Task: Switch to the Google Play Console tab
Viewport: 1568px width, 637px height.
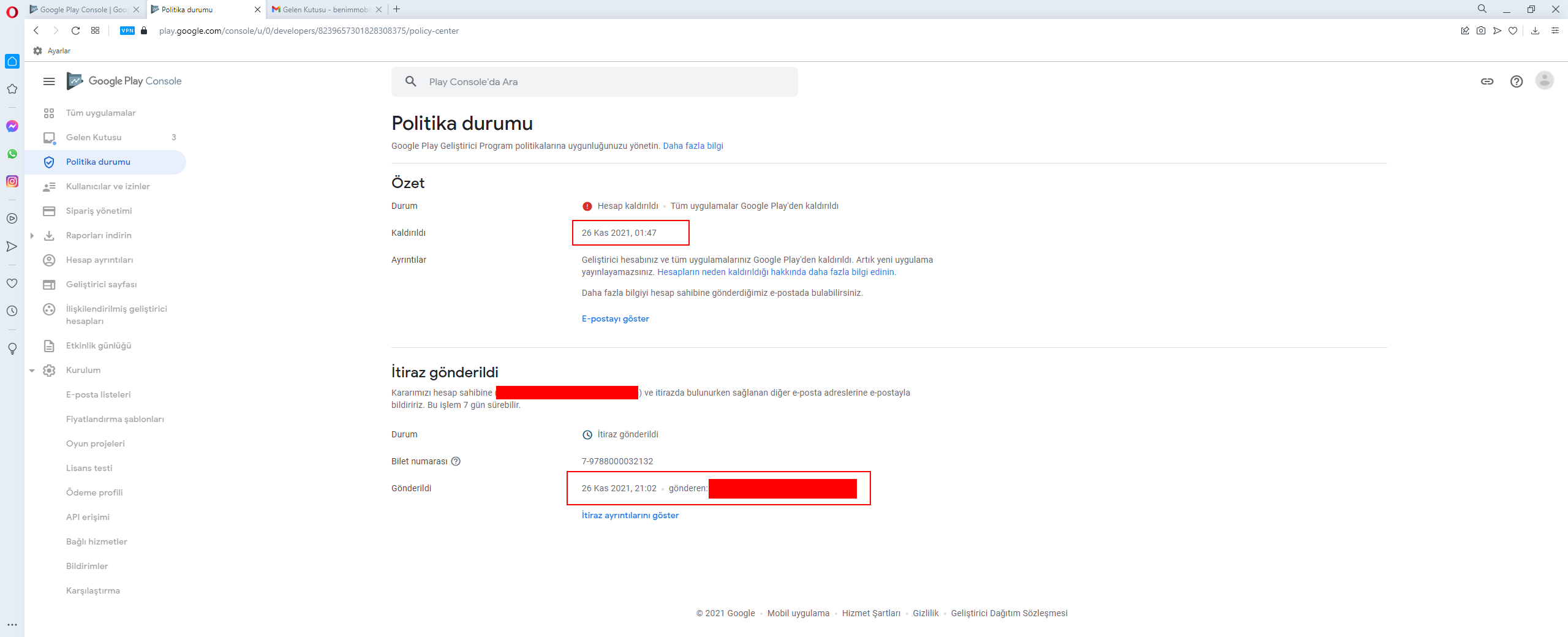Action: click(x=85, y=10)
